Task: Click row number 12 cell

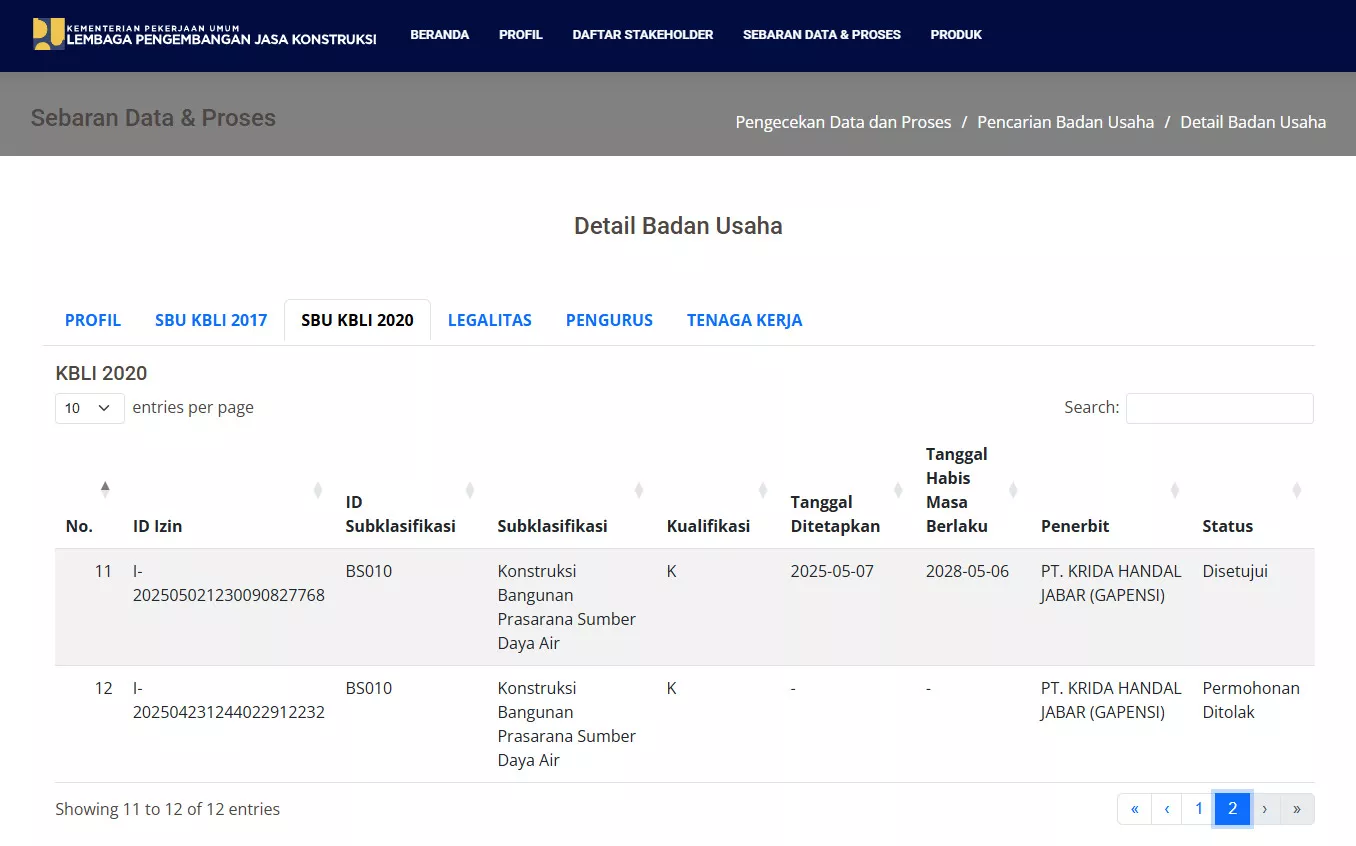Action: pyautogui.click(x=104, y=688)
